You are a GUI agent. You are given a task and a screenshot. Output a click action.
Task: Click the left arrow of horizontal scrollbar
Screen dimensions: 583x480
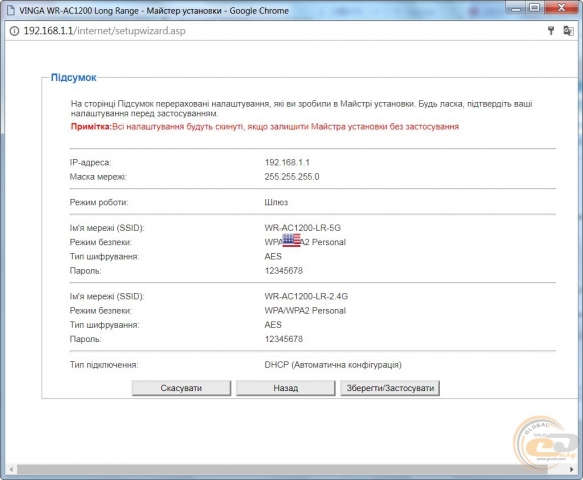(x=11, y=469)
